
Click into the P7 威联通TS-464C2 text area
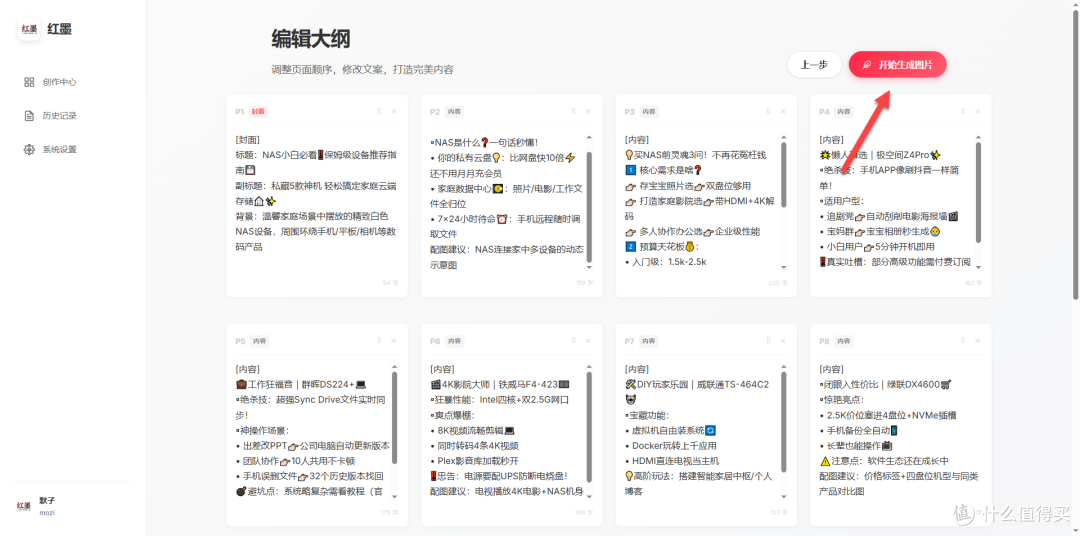(706, 431)
